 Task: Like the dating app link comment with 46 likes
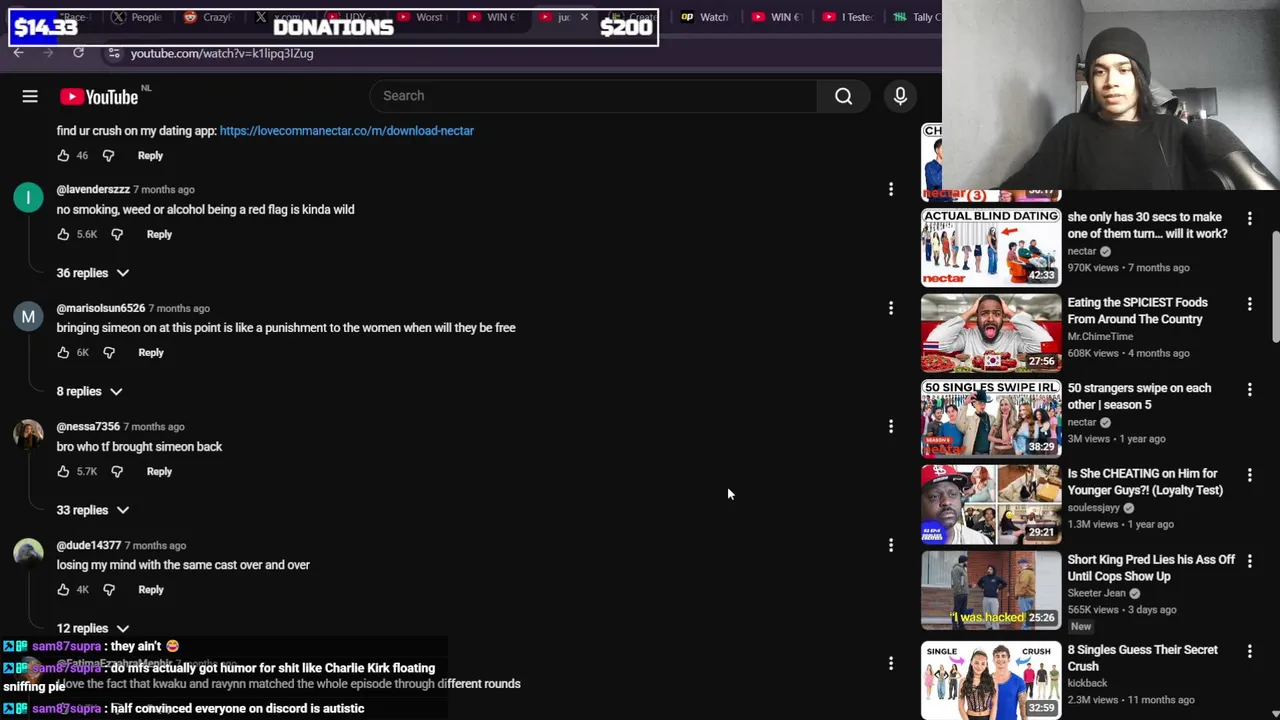(63, 155)
